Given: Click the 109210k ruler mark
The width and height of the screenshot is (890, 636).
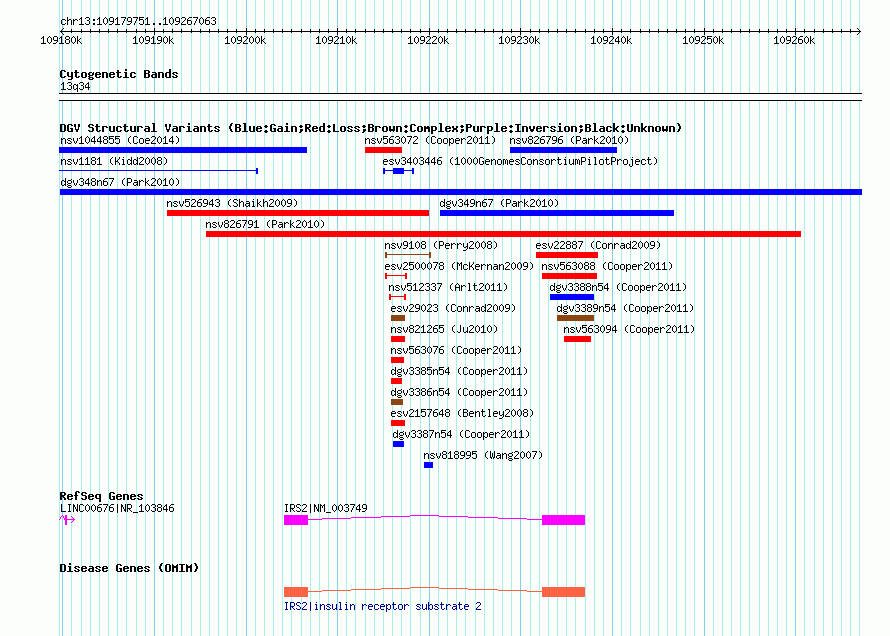Looking at the screenshot, I should click(336, 40).
